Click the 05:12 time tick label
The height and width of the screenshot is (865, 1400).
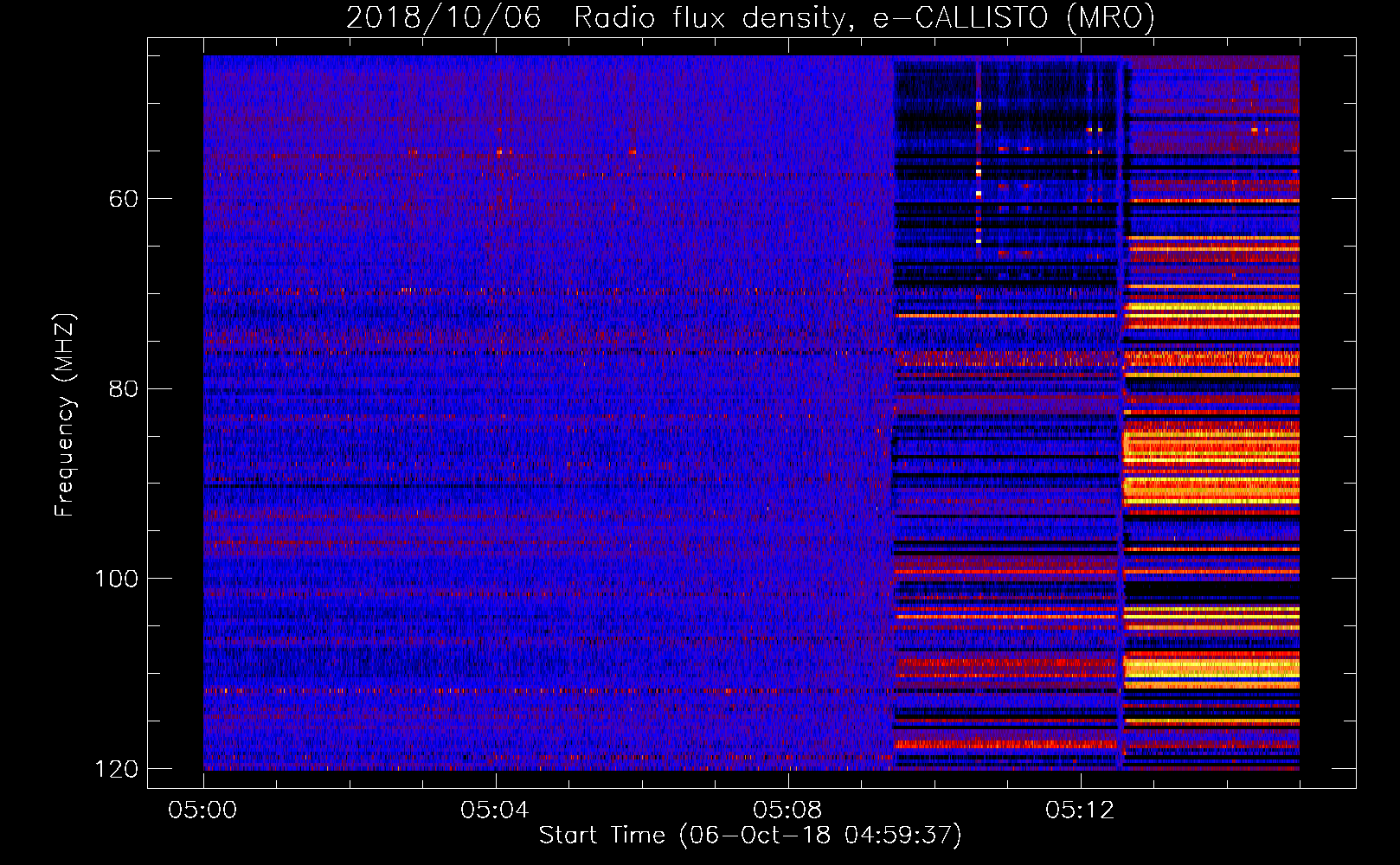tap(1080, 811)
